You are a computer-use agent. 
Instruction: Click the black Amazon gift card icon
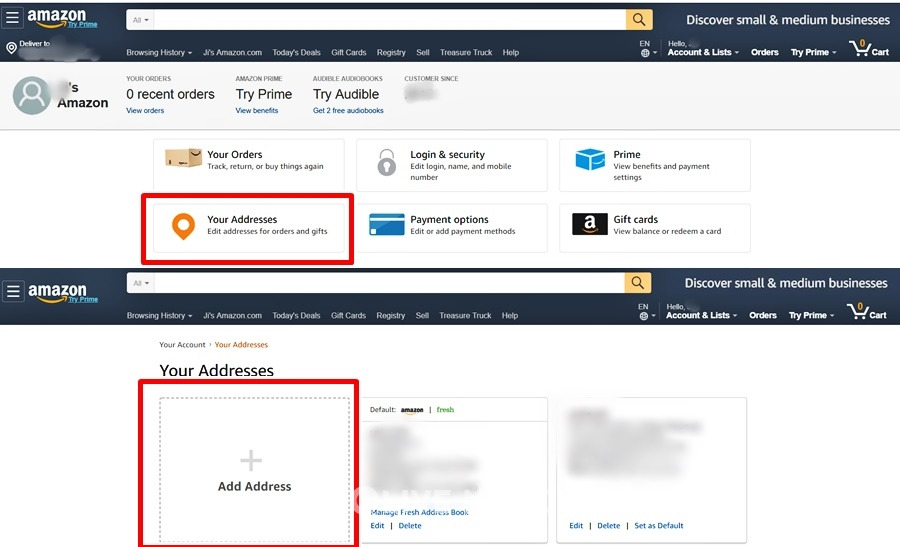tap(589, 224)
